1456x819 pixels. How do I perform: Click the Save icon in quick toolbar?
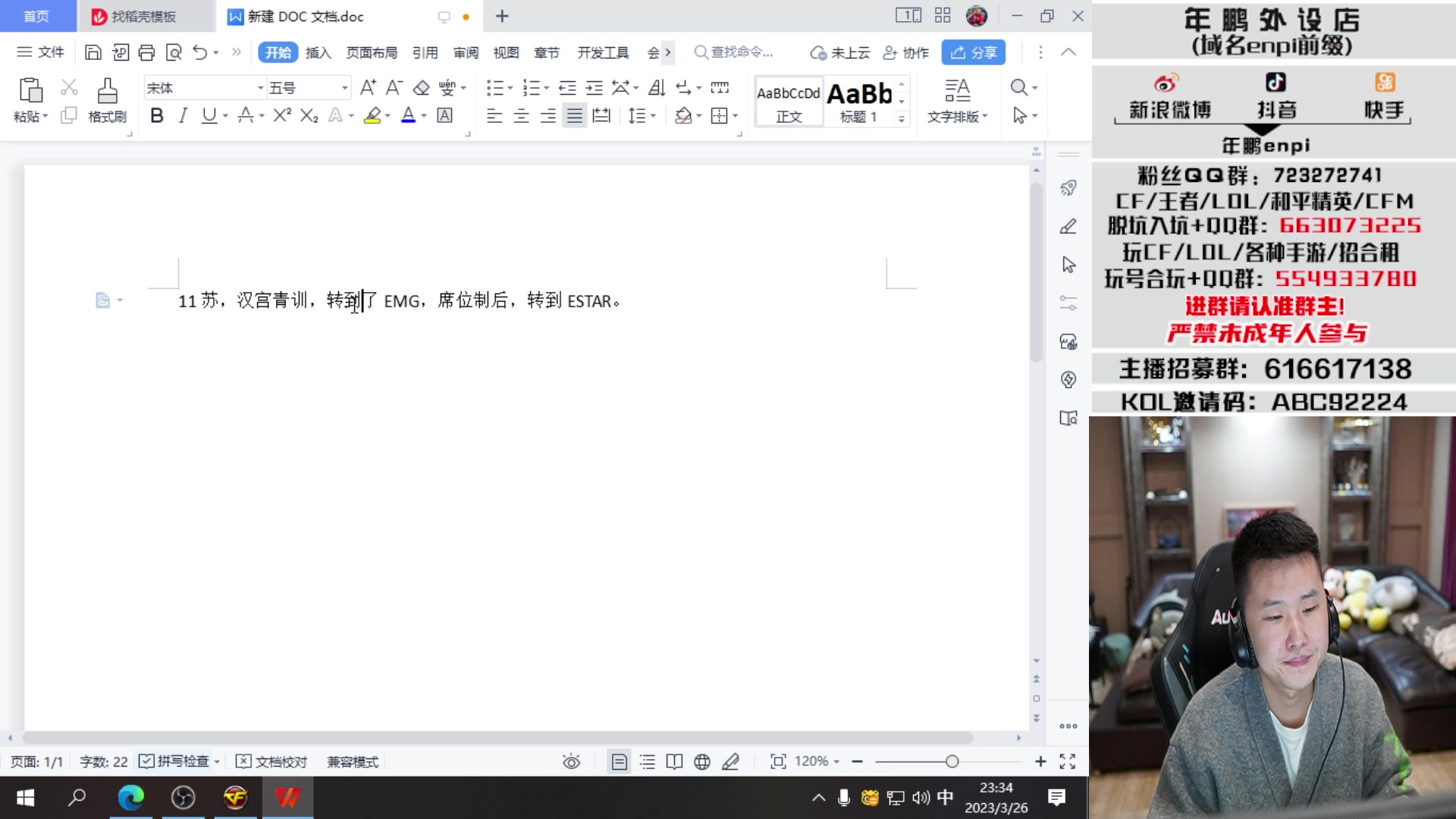coord(93,52)
